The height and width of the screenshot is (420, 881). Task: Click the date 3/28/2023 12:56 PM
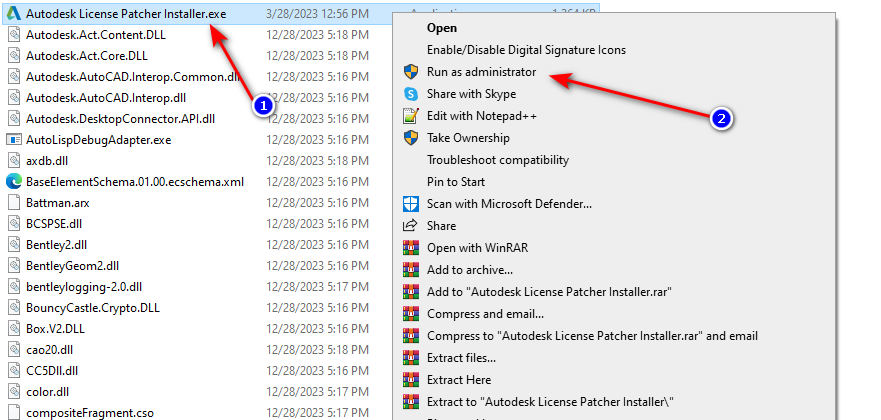[x=317, y=13]
